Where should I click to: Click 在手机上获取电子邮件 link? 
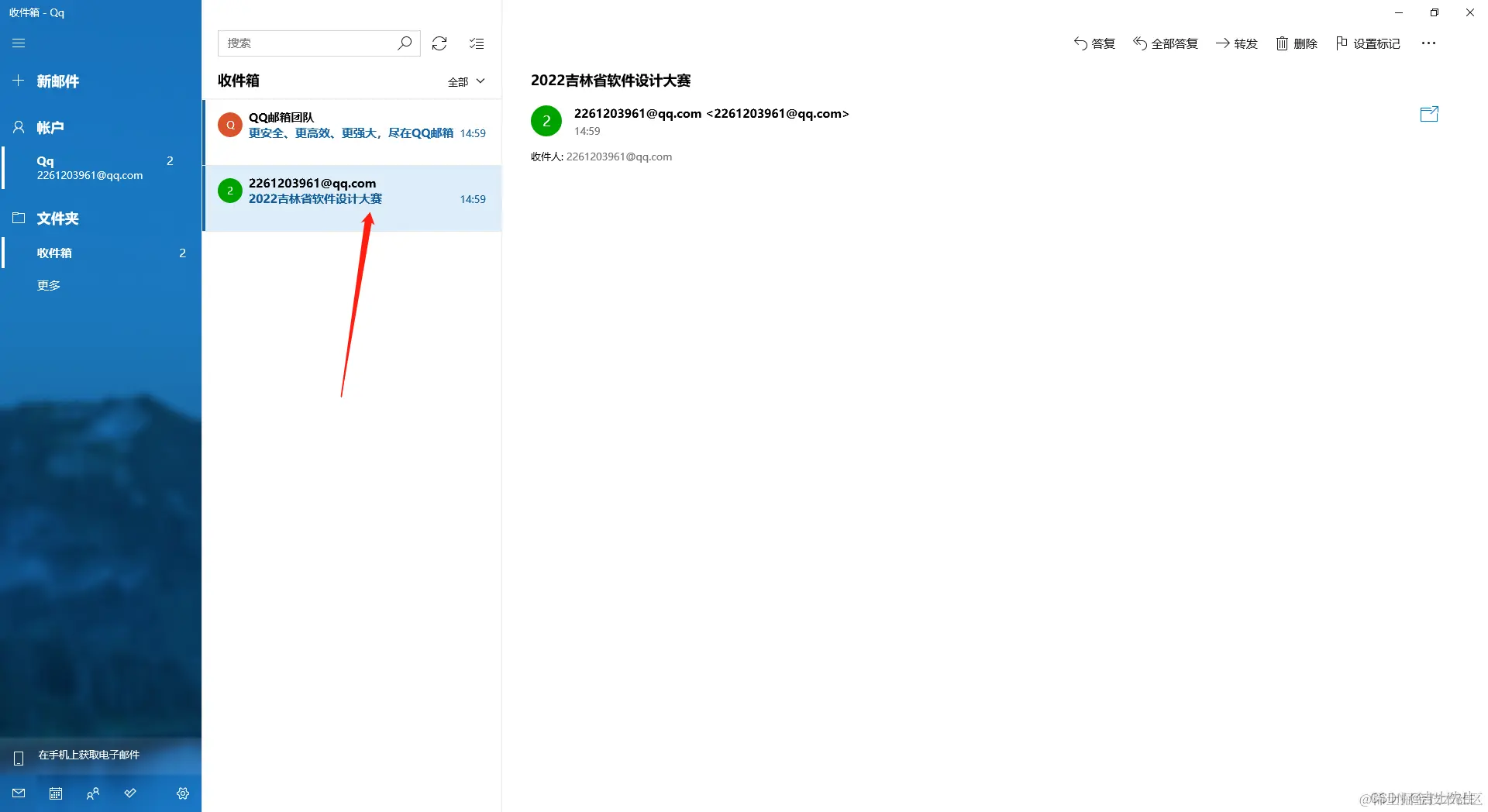[88, 755]
